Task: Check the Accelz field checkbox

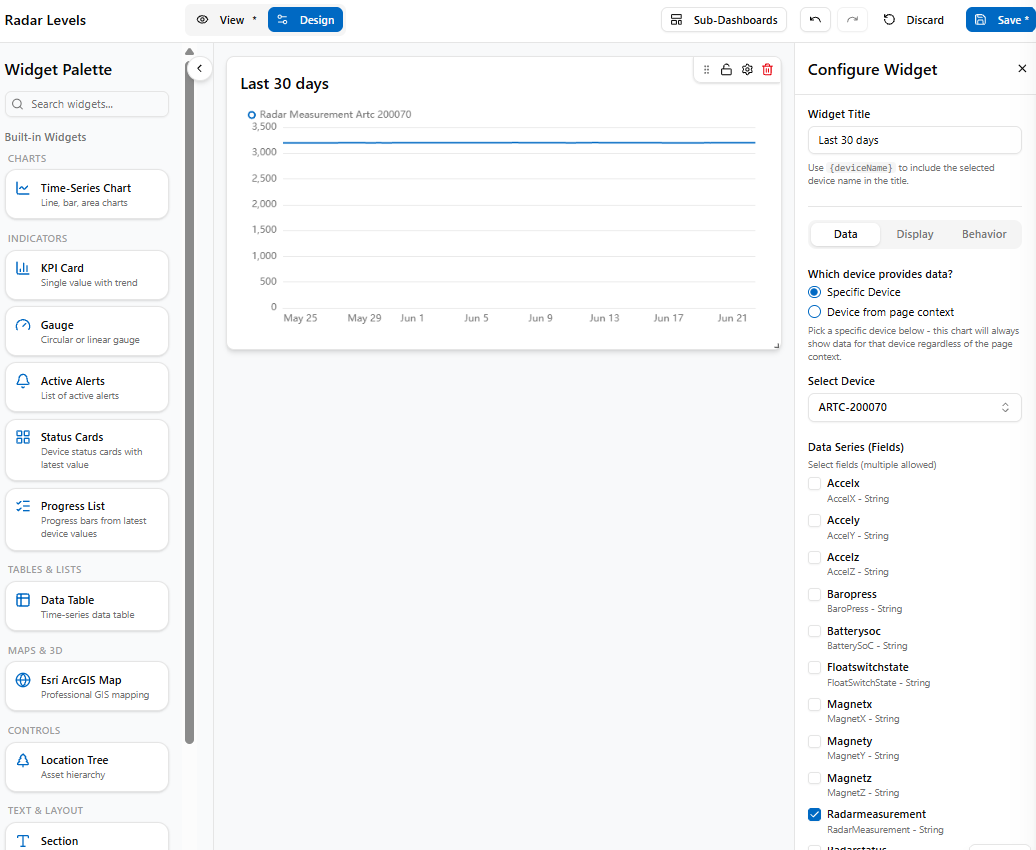Action: tap(815, 557)
